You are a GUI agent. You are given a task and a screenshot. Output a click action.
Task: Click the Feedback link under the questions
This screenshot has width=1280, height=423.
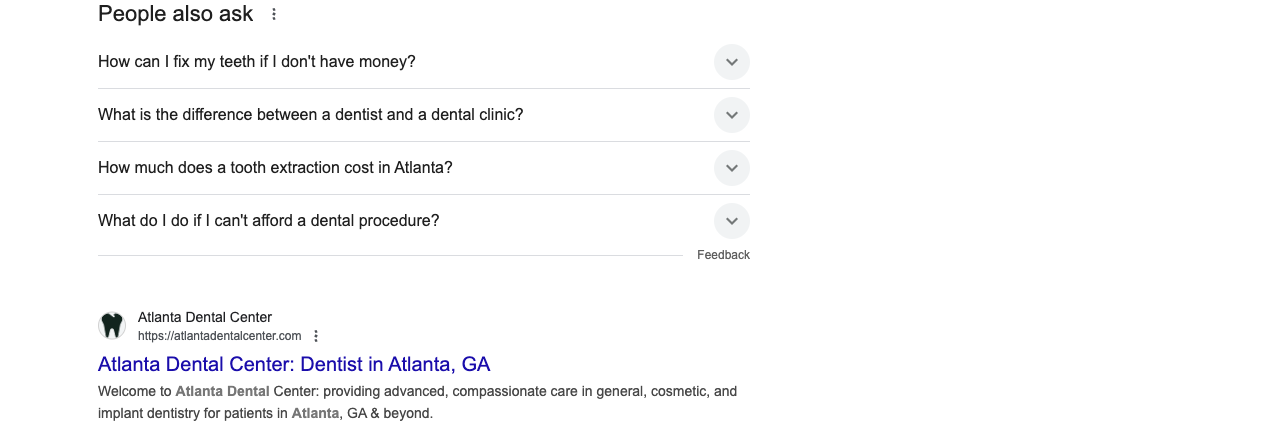723,255
